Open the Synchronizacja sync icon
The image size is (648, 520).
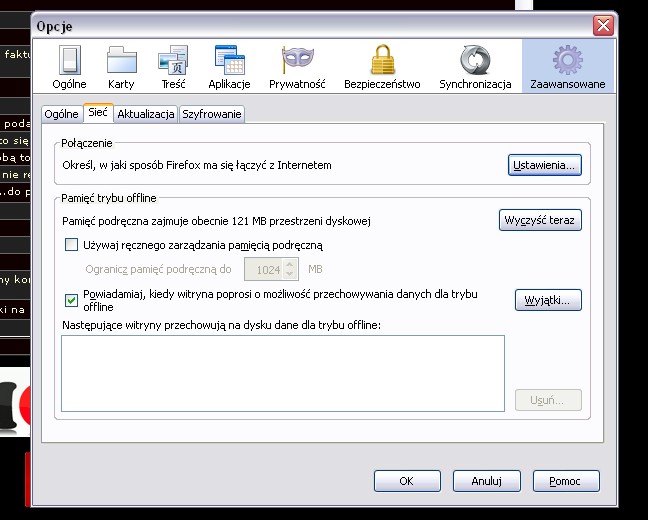(x=475, y=61)
